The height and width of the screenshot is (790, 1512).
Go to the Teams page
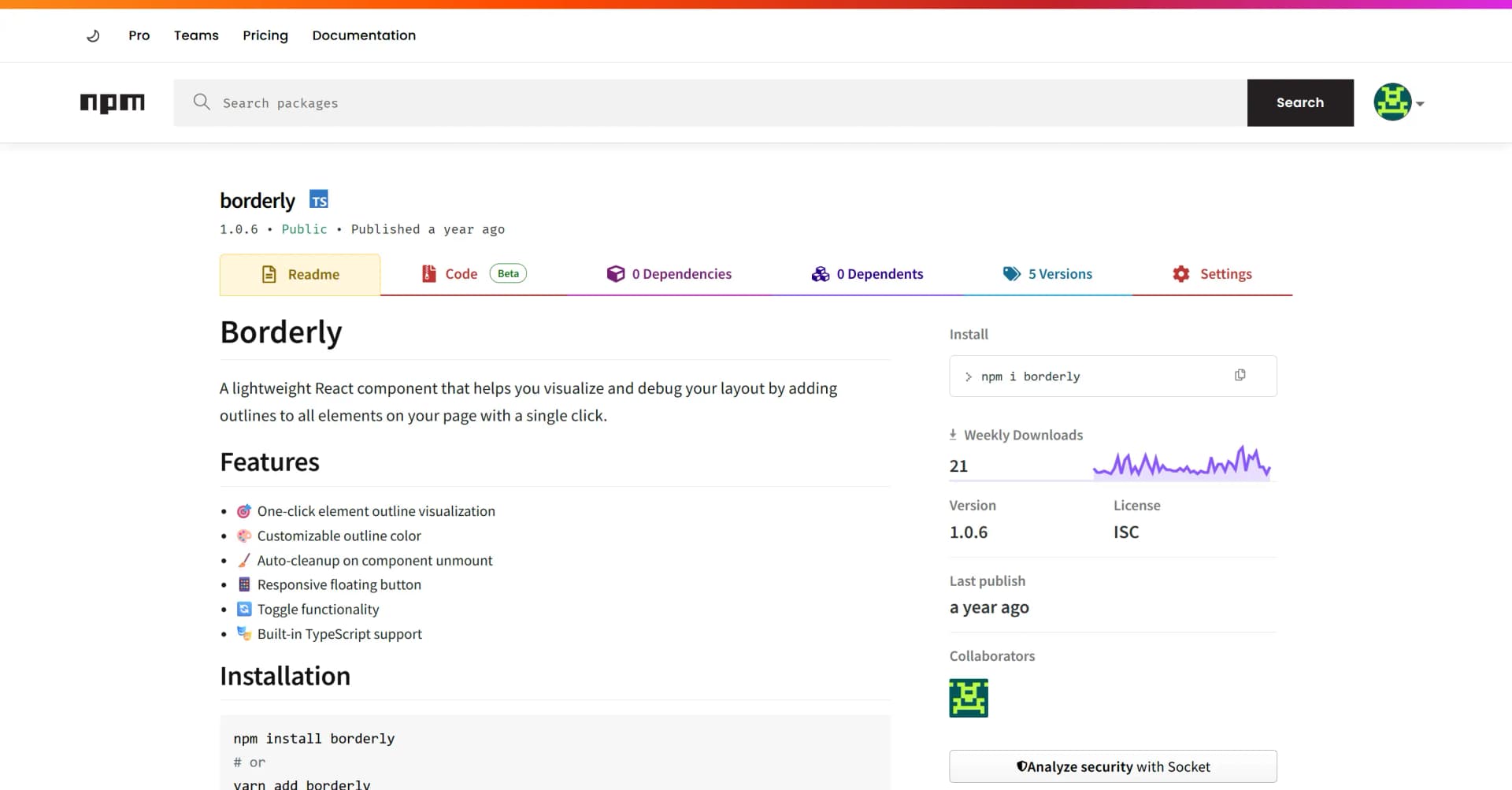[196, 35]
